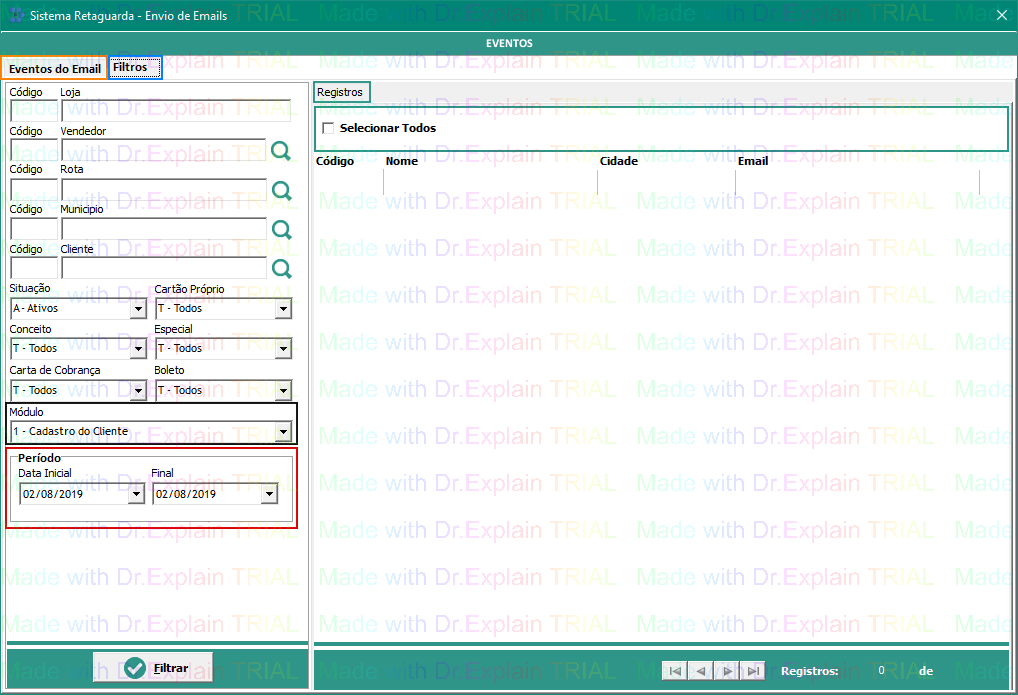Close the Envio de Emails window

[x=1002, y=15]
